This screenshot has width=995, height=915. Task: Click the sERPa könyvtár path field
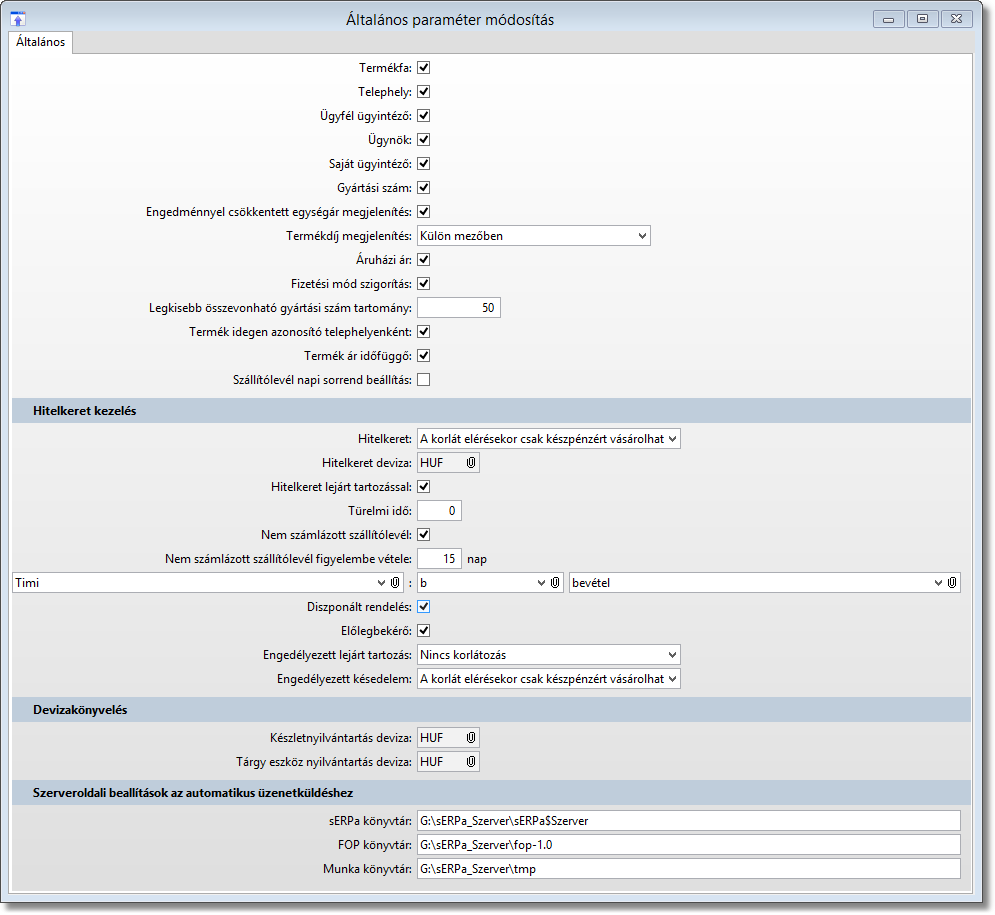point(689,820)
